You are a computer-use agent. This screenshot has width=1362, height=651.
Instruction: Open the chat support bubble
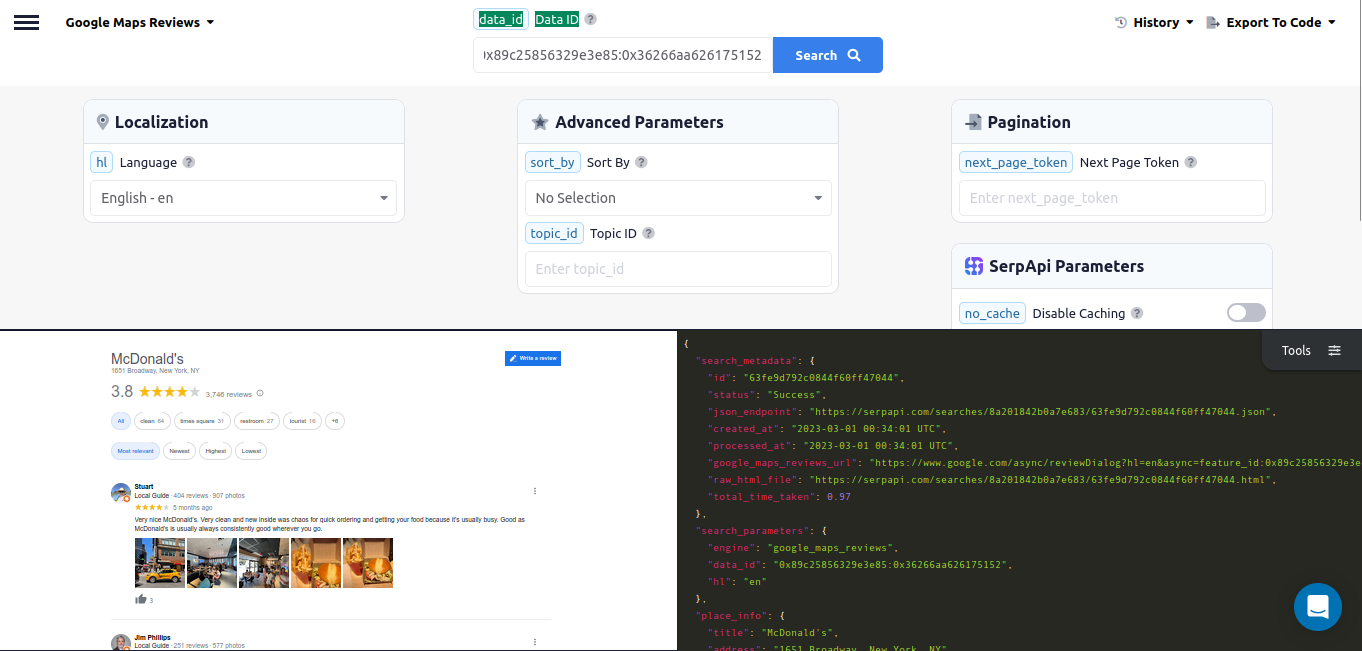(x=1317, y=607)
